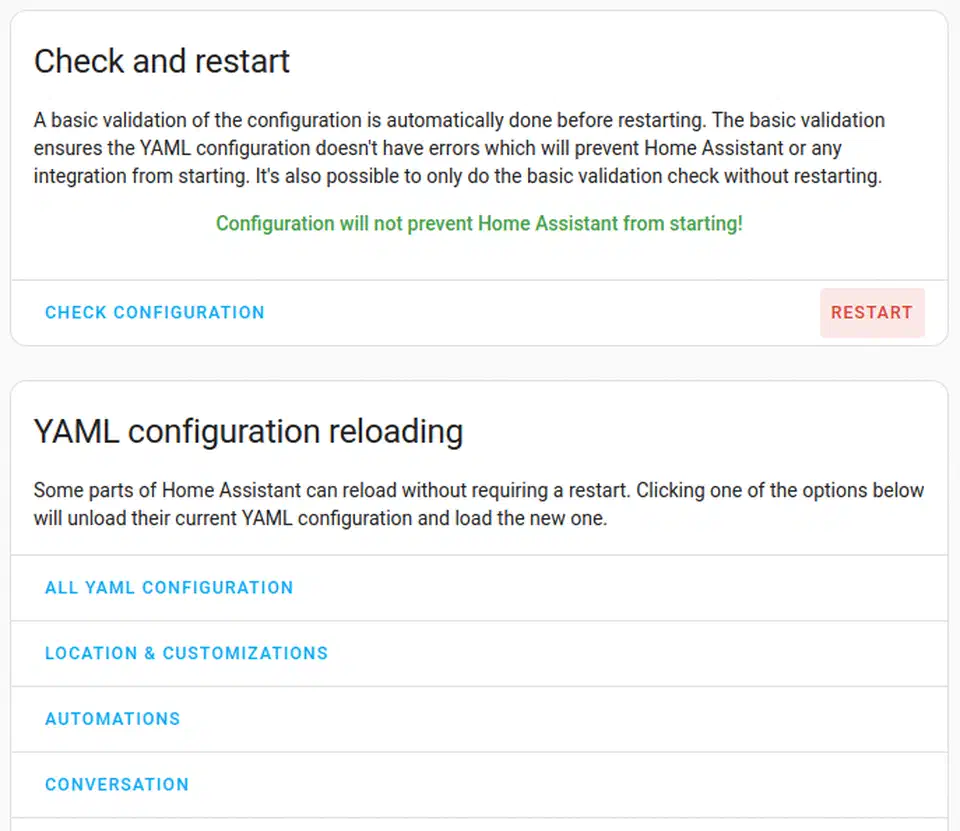The width and height of the screenshot is (960, 831).
Task: Select Location & Customizations reload entry
Action: coord(186,653)
